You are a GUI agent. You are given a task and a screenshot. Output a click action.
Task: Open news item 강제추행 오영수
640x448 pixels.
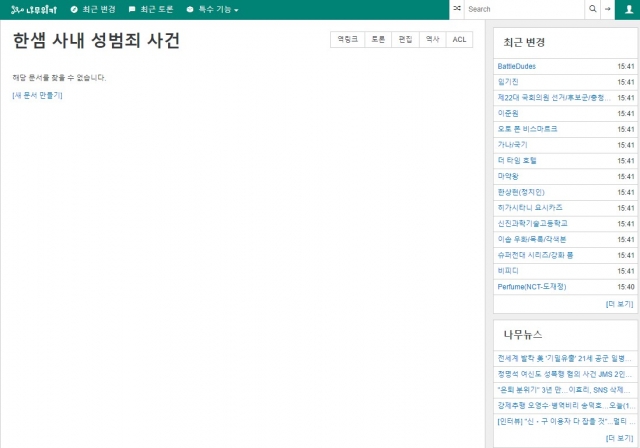pos(566,406)
